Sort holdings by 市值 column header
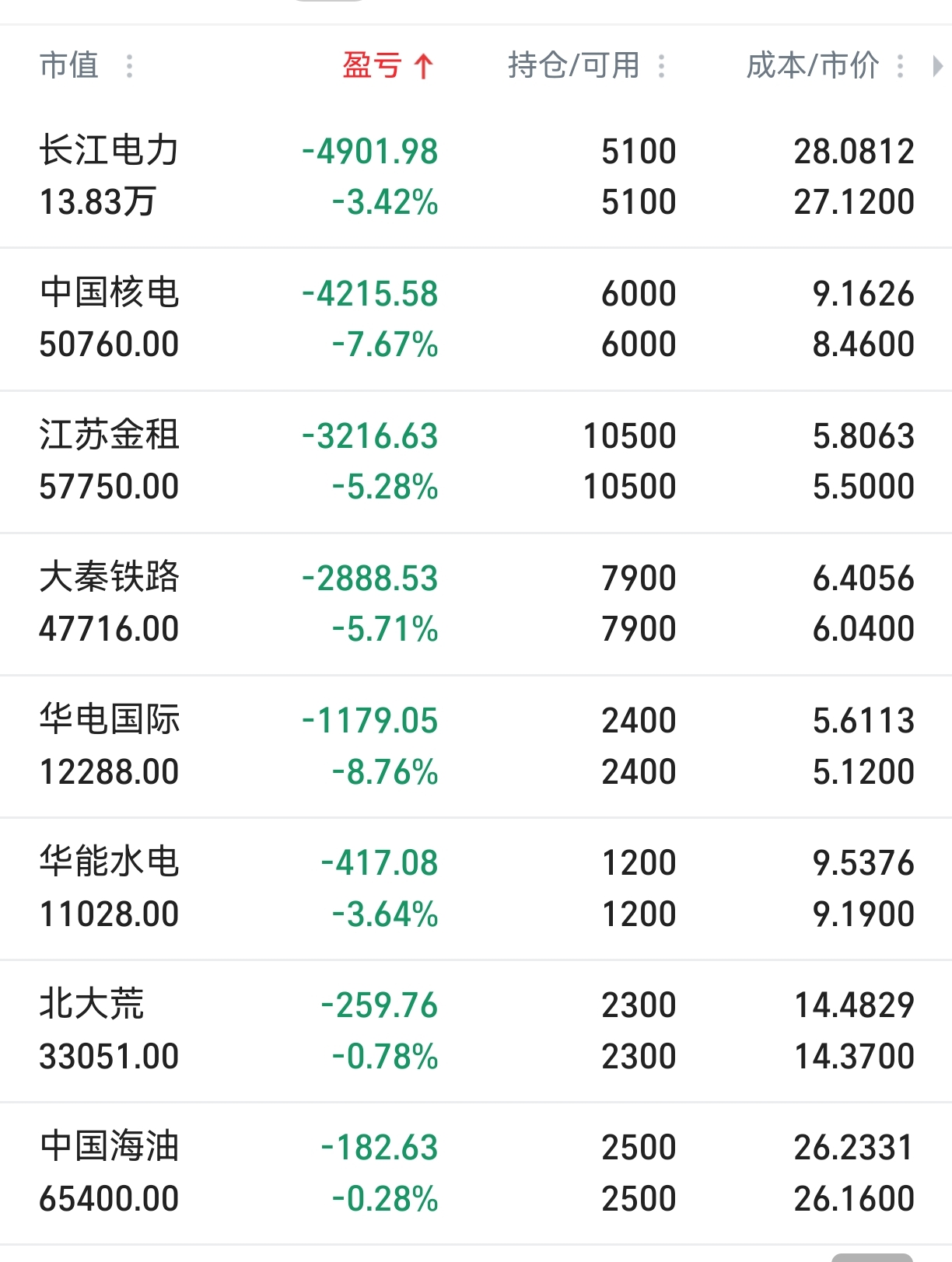952x1262 pixels. pyautogui.click(x=69, y=65)
